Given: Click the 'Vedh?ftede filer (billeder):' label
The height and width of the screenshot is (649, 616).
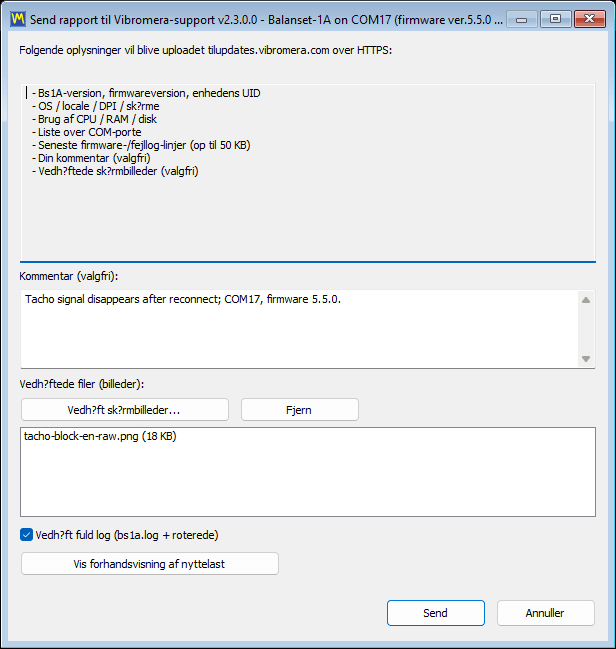Looking at the screenshot, I should pyautogui.click(x=82, y=384).
